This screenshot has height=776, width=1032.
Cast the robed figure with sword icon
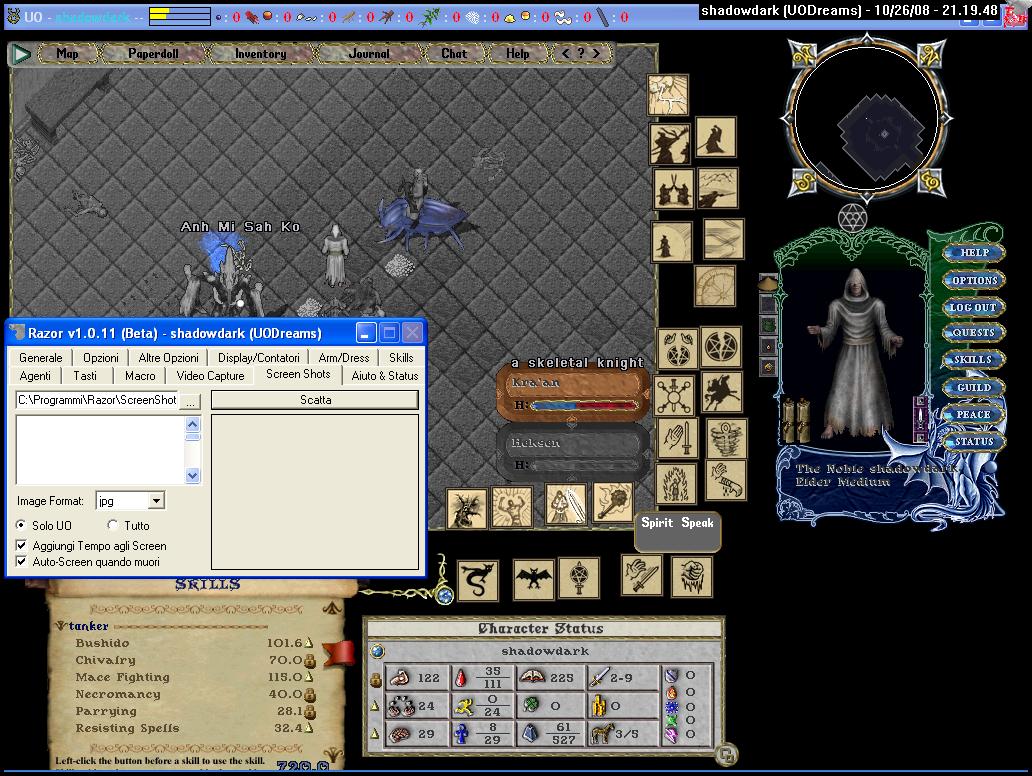tap(565, 505)
